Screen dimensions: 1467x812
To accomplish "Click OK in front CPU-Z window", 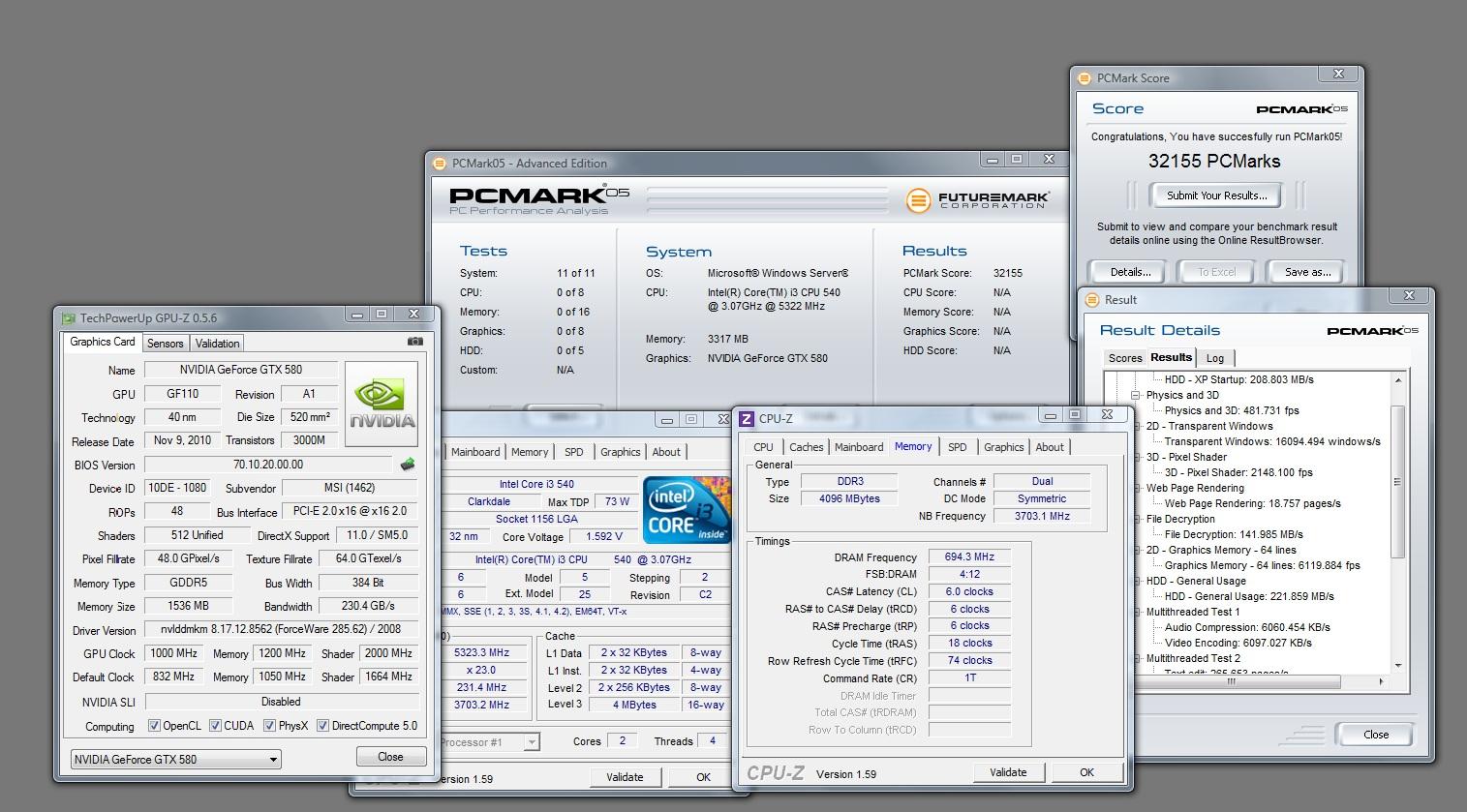I will pos(1086,772).
